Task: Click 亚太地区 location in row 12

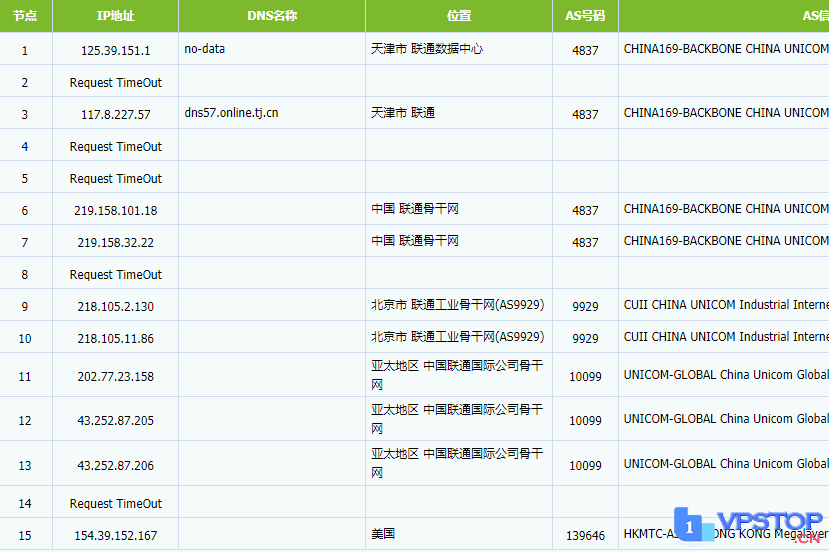Action: (x=457, y=419)
